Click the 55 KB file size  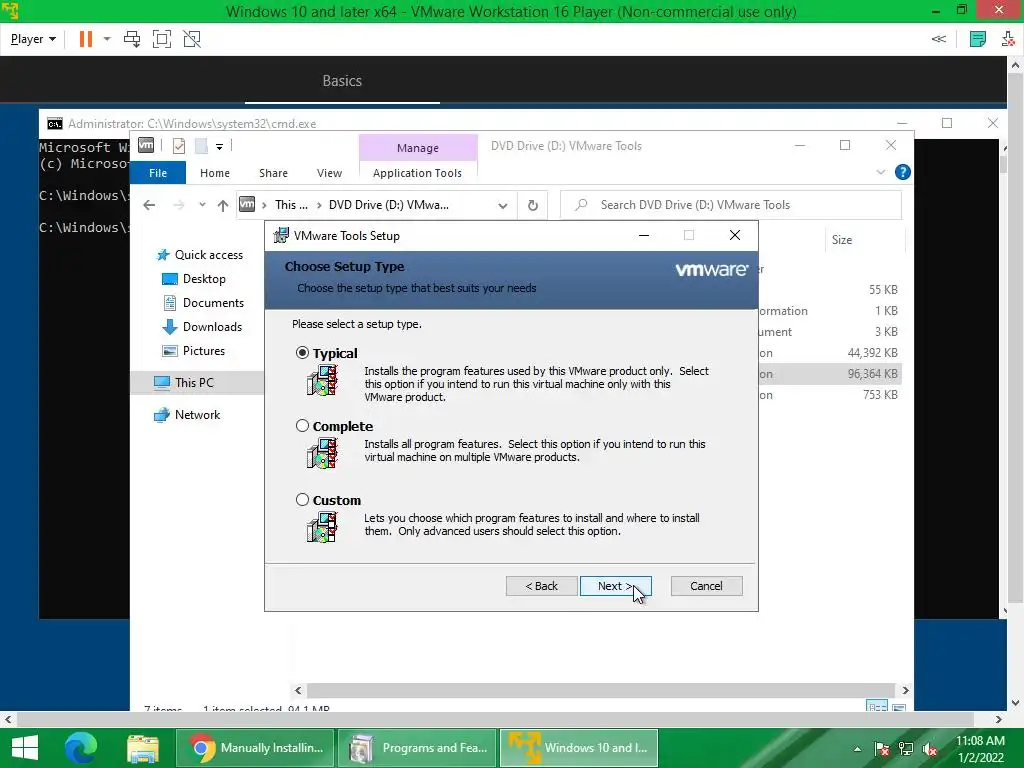[x=883, y=289]
